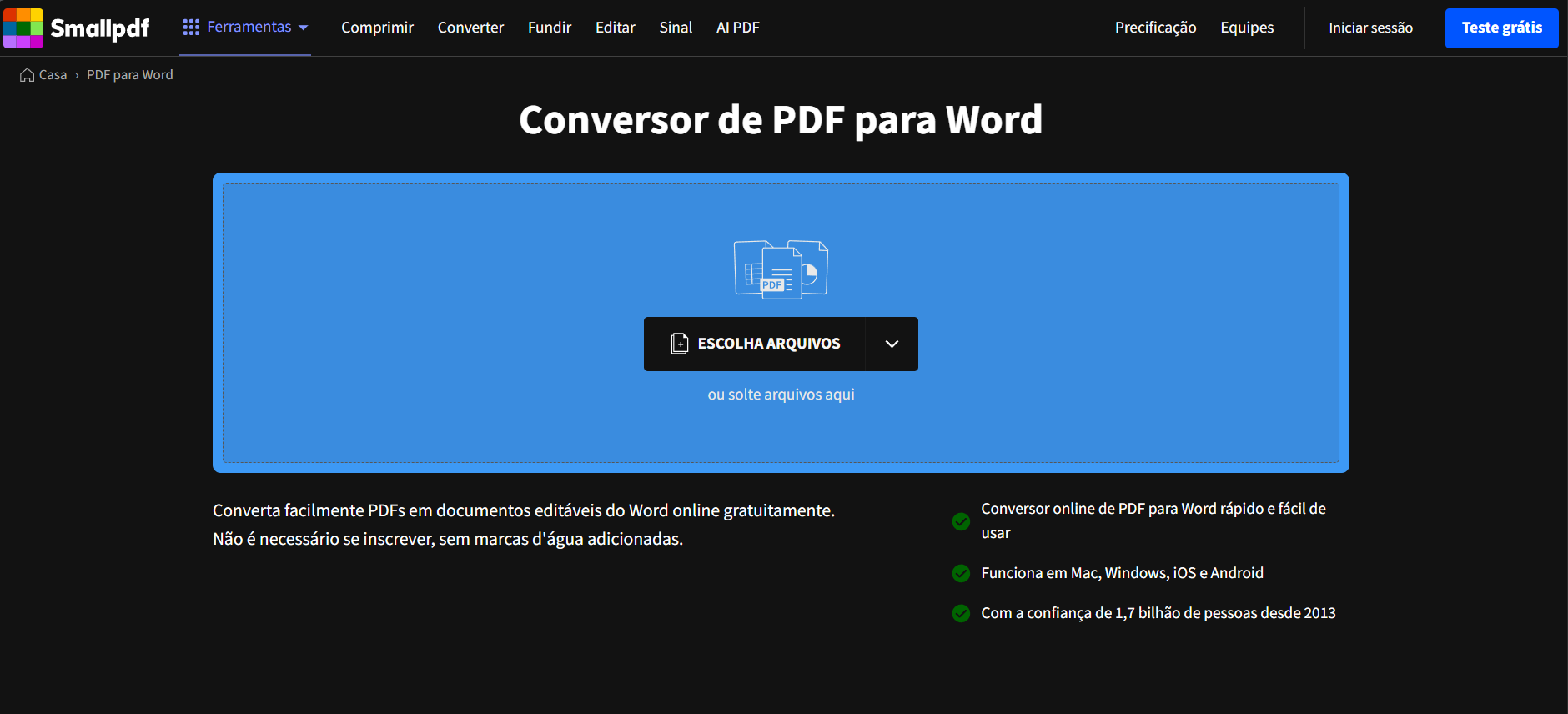1568x714 pixels.
Task: Click the ESCOLHA ARQUIVOS button
Action: (754, 344)
